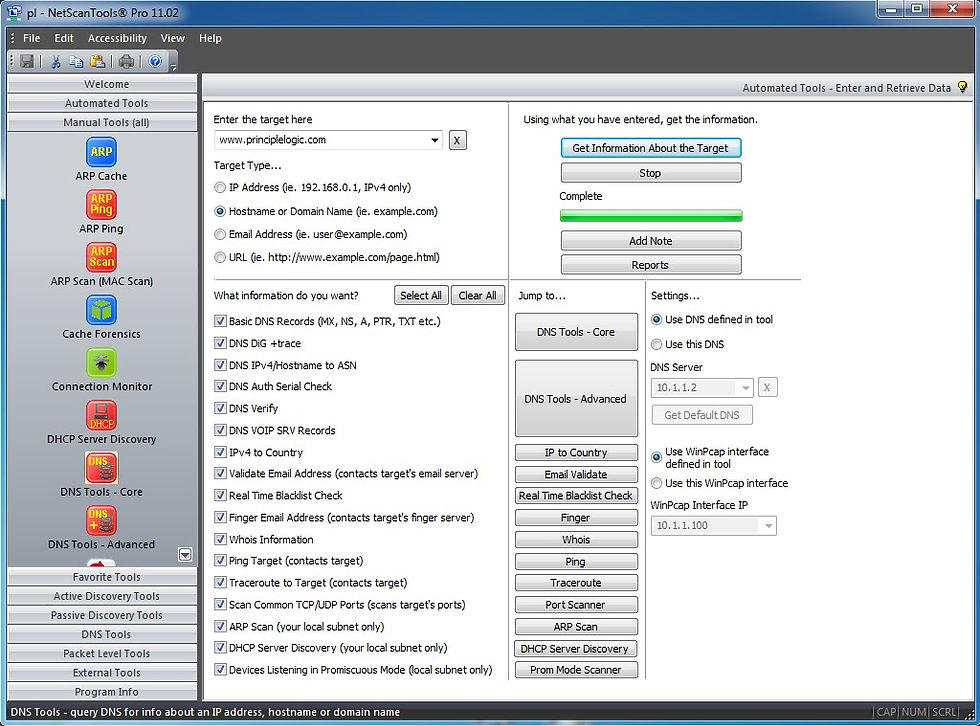Screen dimensions: 980x726
Task: Toggle DNS VOIP SRV Records checkbox
Action: click(x=220, y=430)
